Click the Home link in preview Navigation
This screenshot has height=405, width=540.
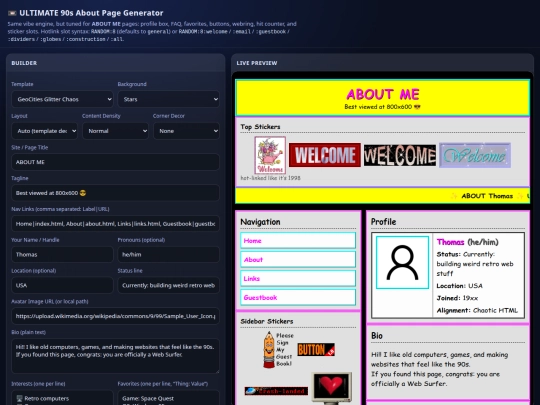[x=298, y=240]
